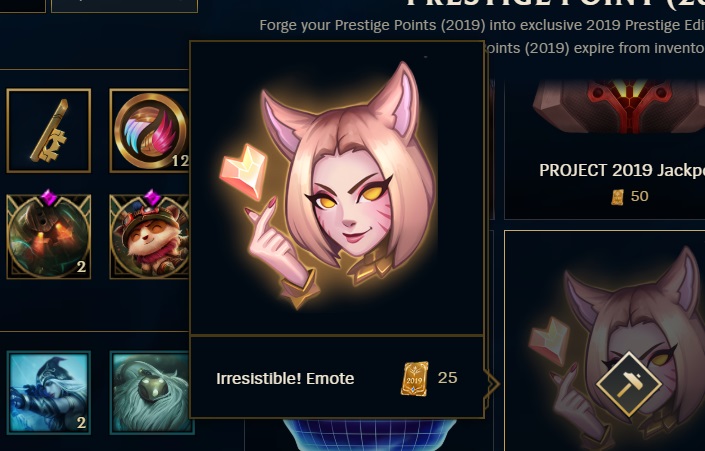Select the white furry champion shard beside Ashe
The width and height of the screenshot is (705, 451).
(150, 392)
